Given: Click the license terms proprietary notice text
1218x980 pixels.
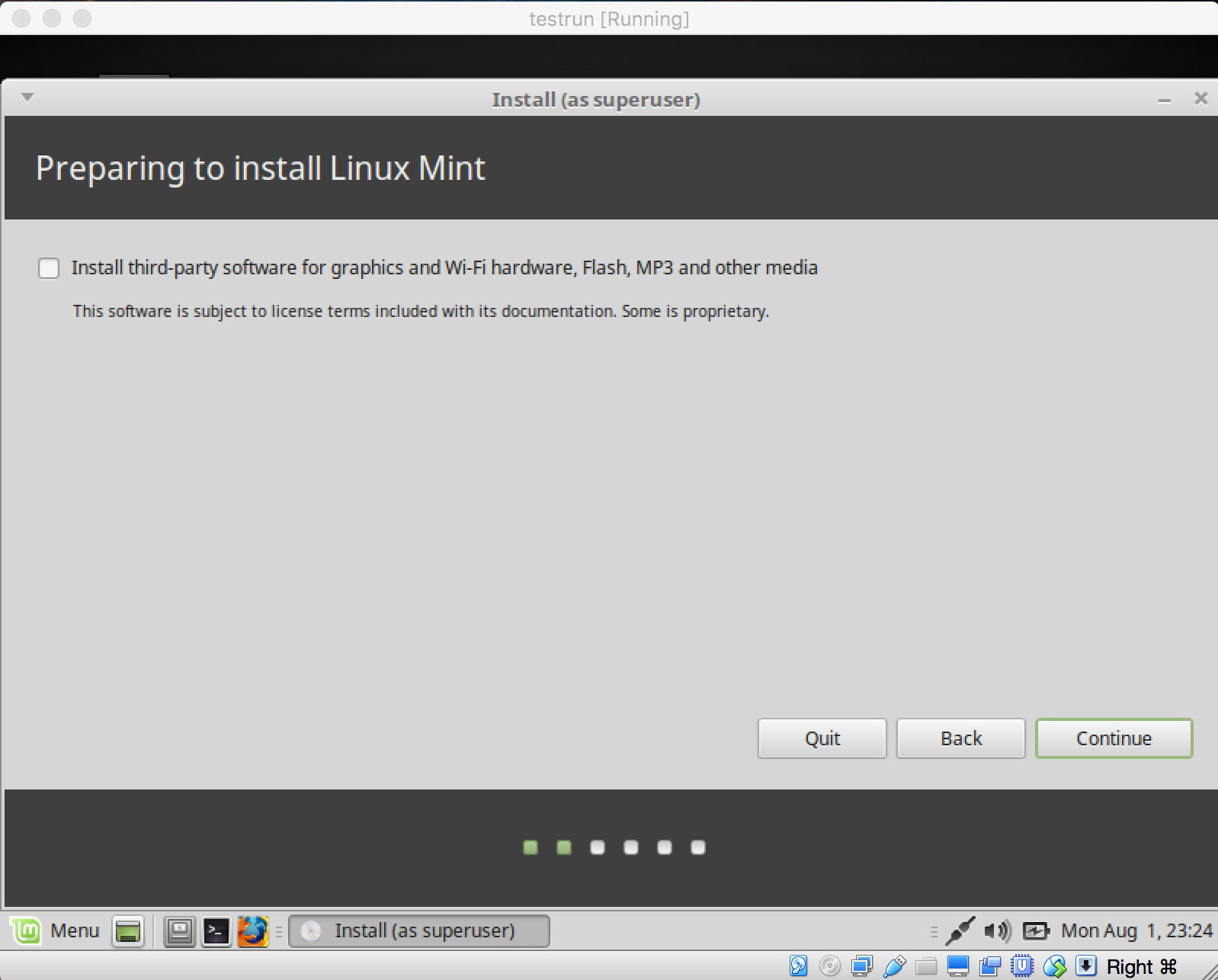Looking at the screenshot, I should pos(421,311).
